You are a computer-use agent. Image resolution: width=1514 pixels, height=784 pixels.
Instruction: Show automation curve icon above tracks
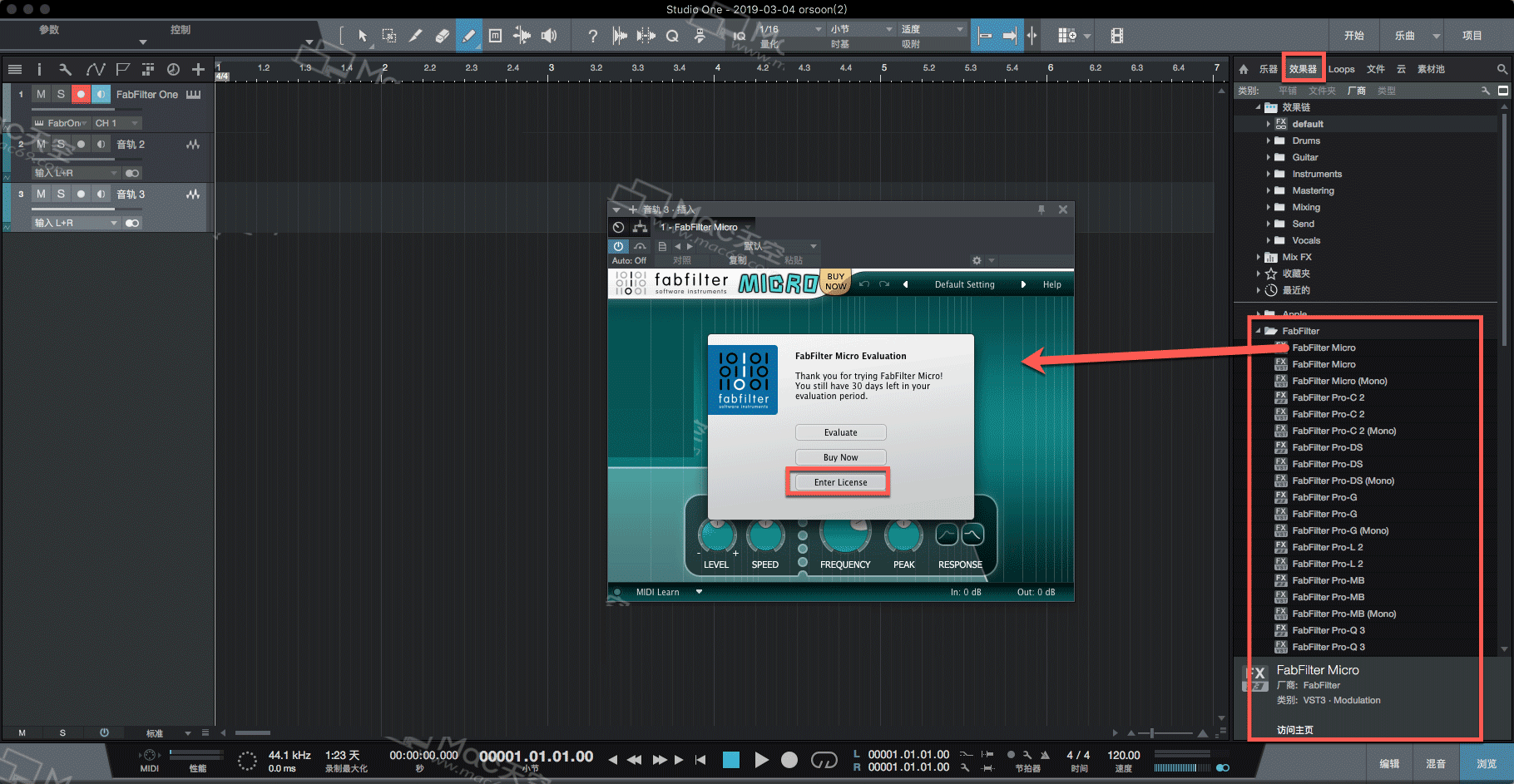point(95,69)
